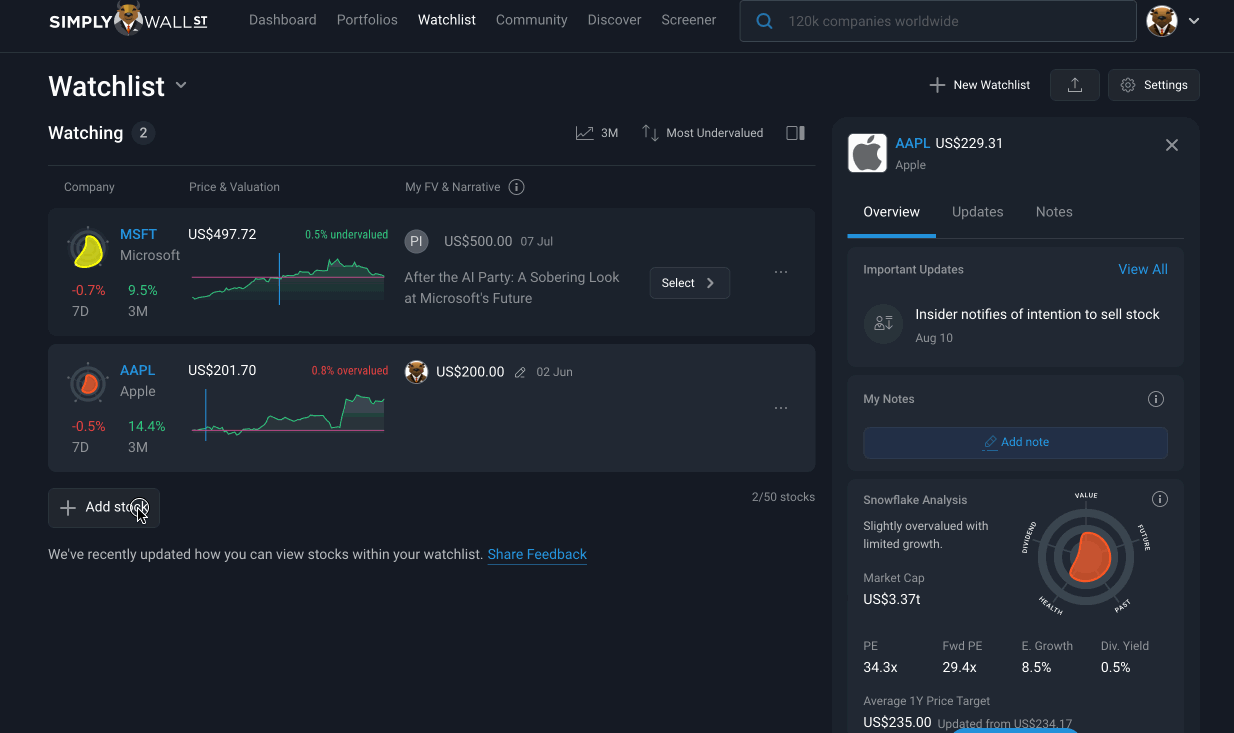Click the Price & Valuation column header
The height and width of the screenshot is (733, 1234).
(x=234, y=187)
